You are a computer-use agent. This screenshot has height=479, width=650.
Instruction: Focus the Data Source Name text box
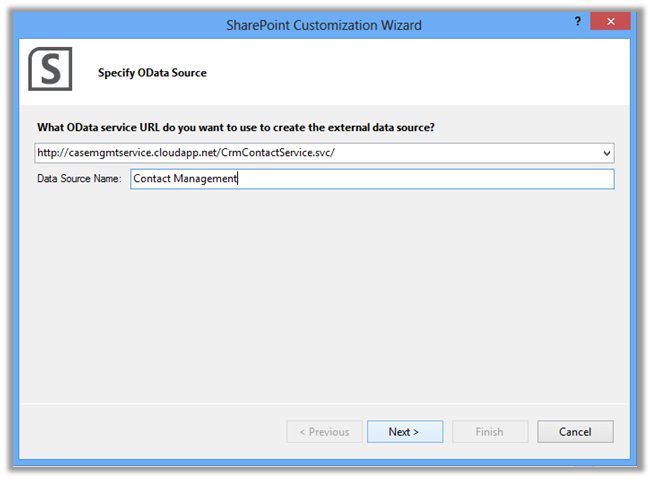[x=371, y=179]
